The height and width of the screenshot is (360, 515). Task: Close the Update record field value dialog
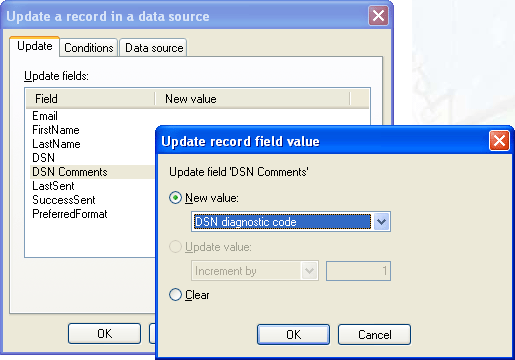(x=499, y=141)
